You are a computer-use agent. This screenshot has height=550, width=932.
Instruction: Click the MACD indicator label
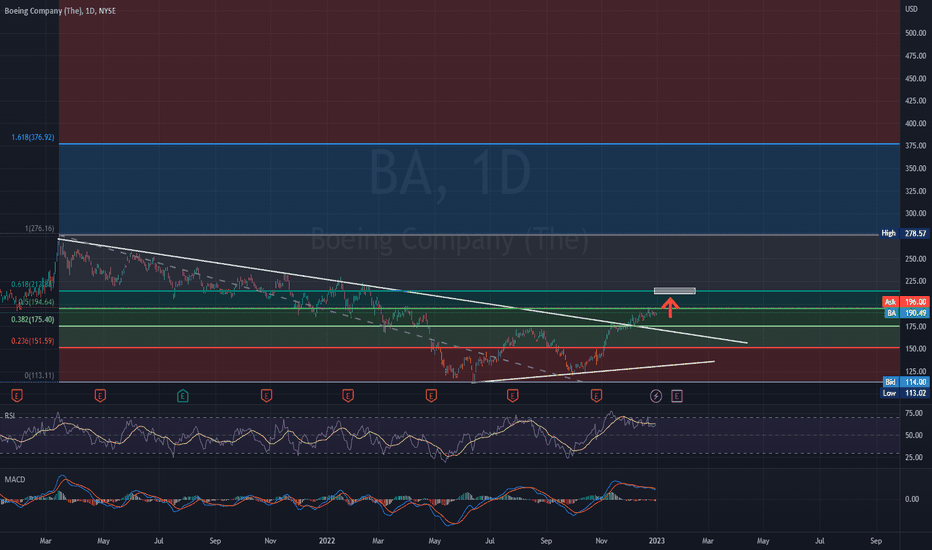[15, 479]
